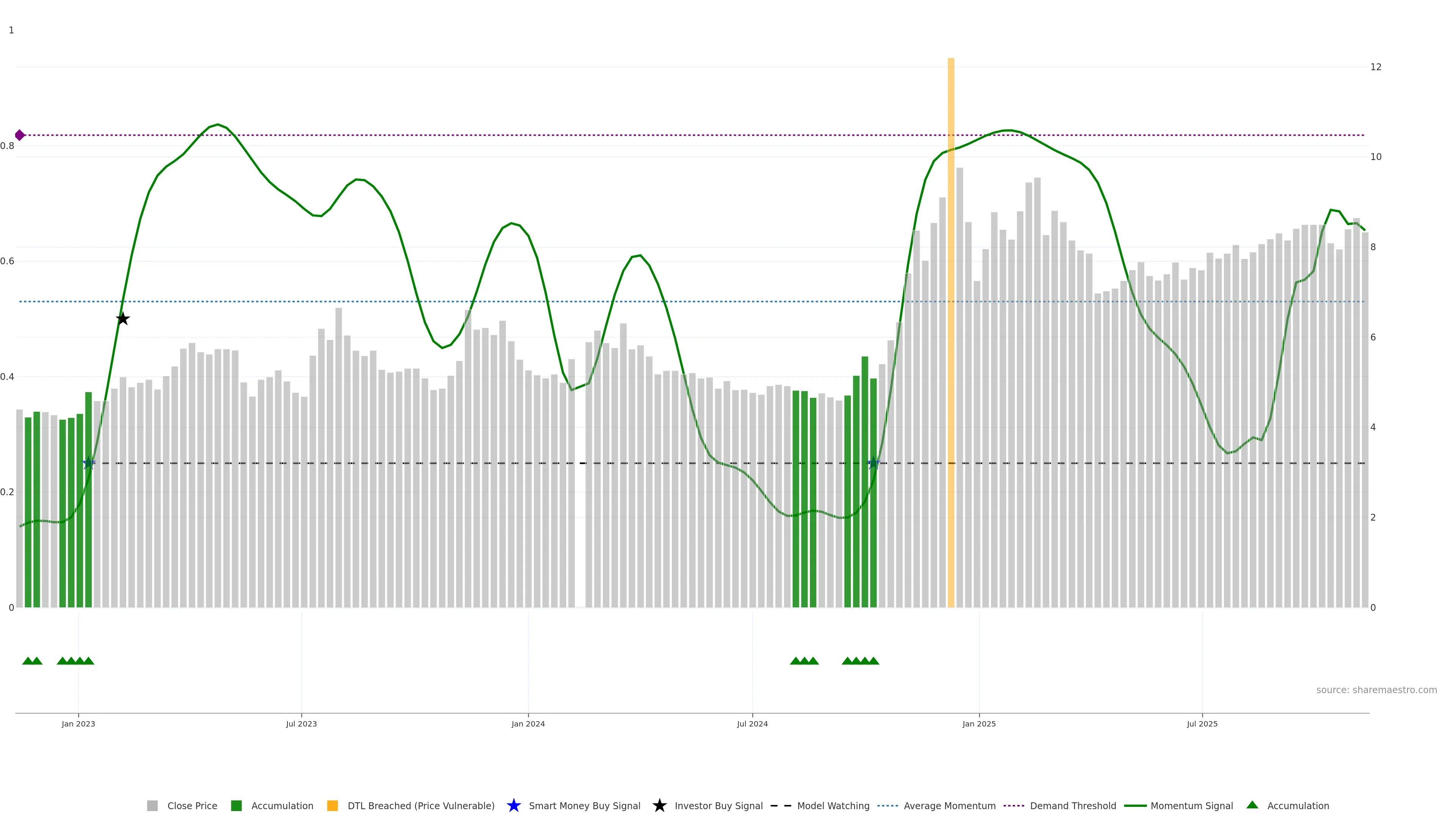The image size is (1456, 819).
Task: Click the black Investor Buy Signal star on chart
Action: click(122, 319)
